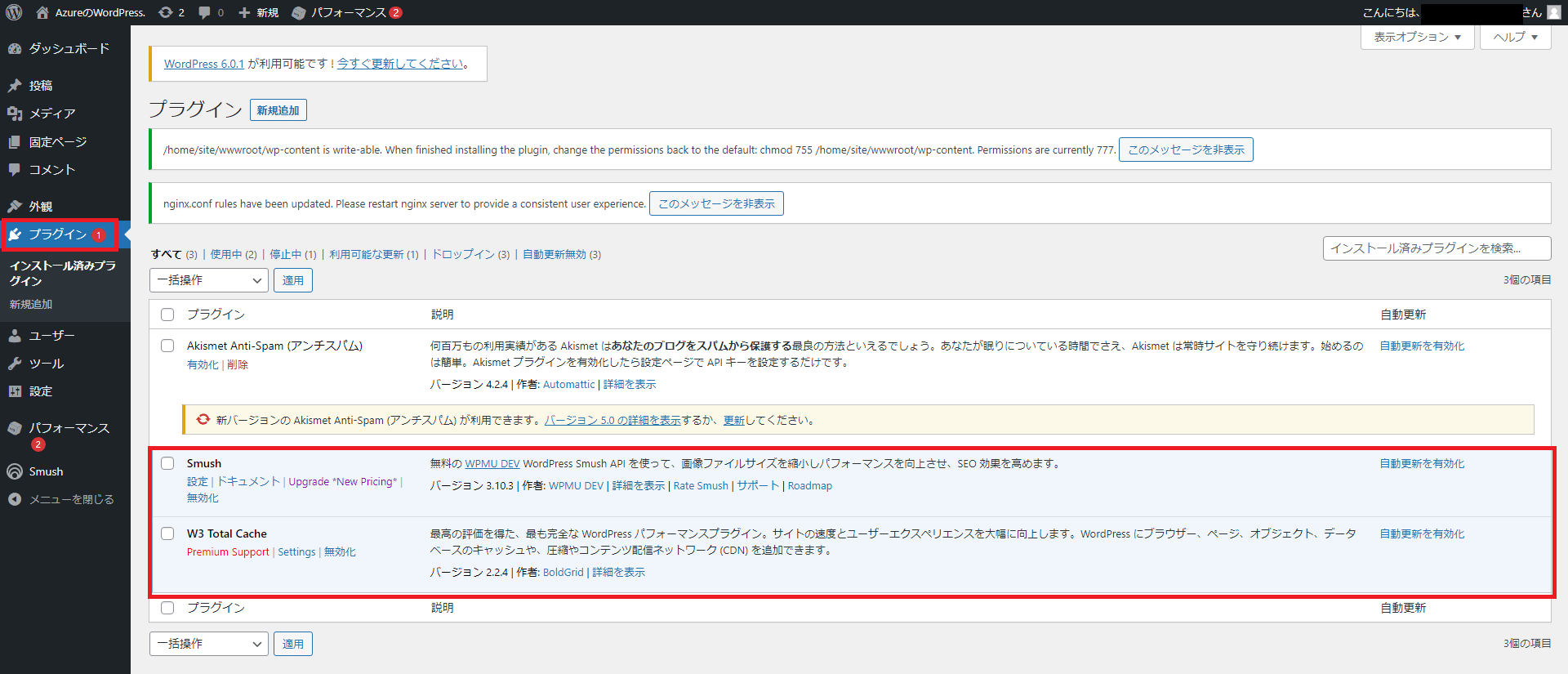
Task: Click the メニューを閉じる collapse arrow icon
Action: [15, 499]
